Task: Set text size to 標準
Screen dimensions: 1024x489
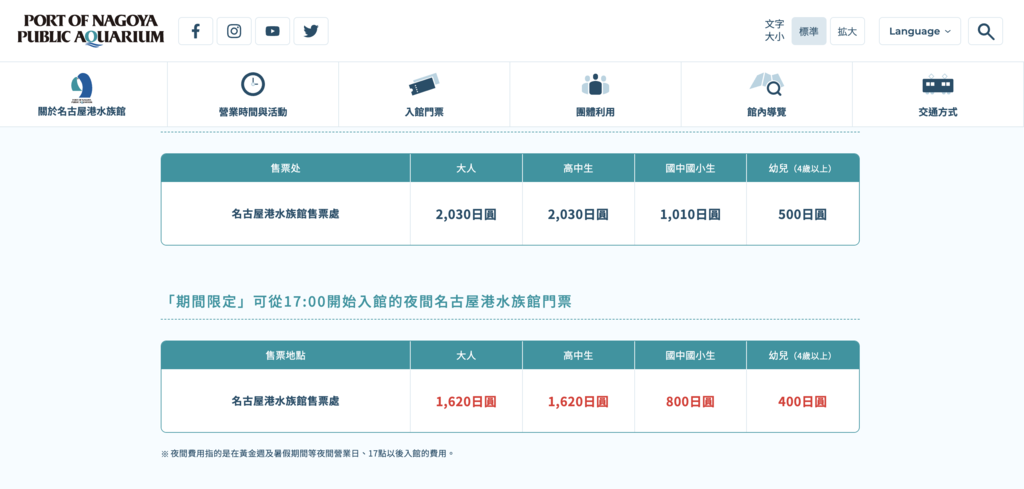Action: pos(808,31)
